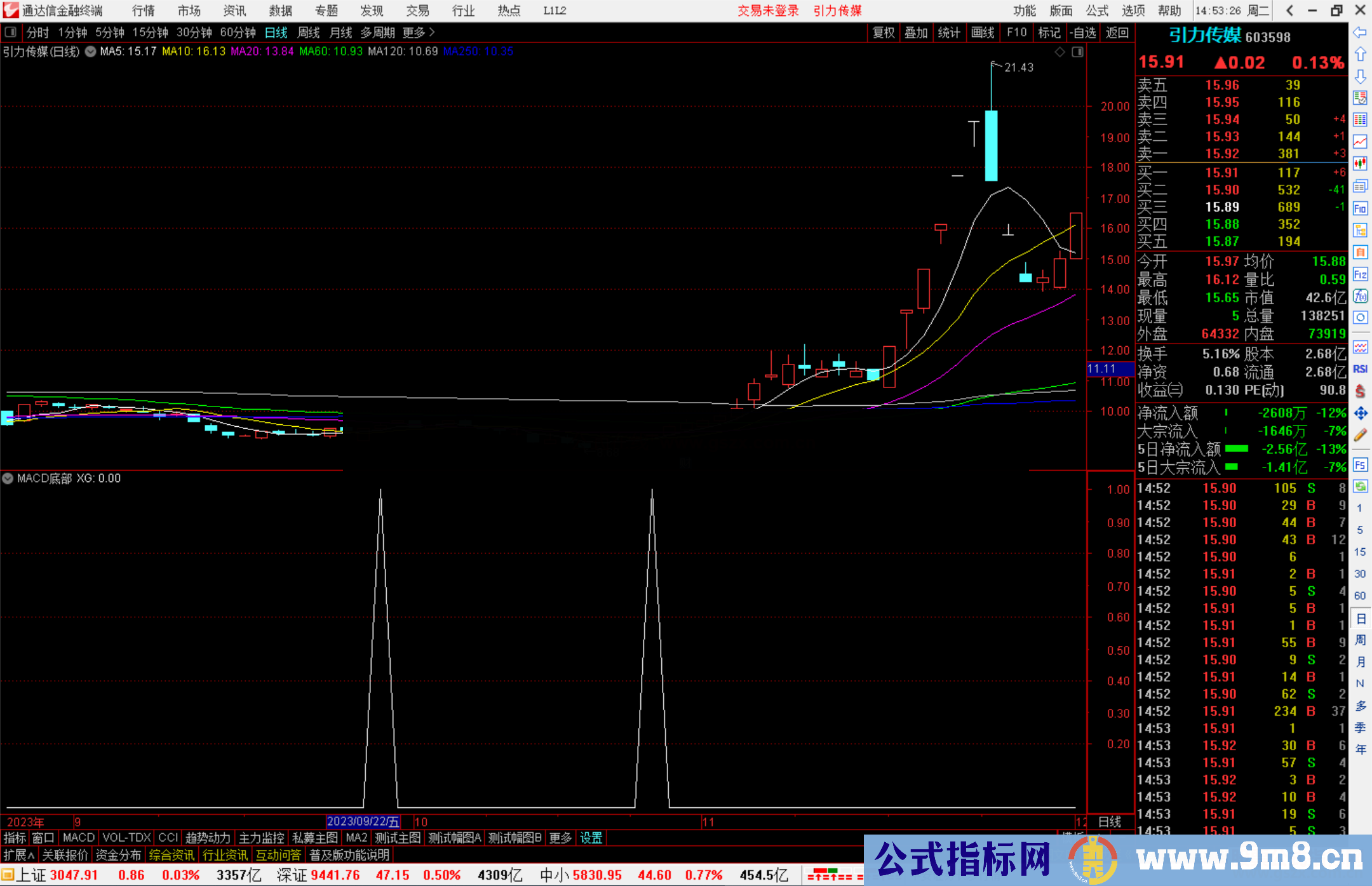Click the 复权 button
Screen dimensions: 1372x886
click(884, 32)
